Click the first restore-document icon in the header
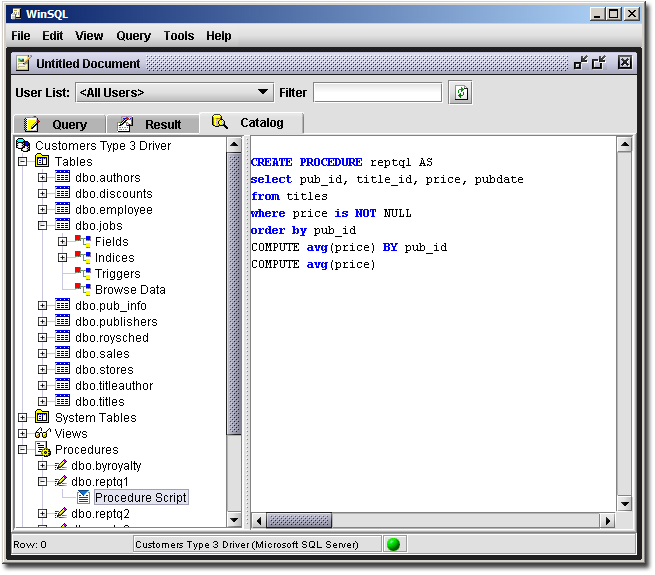 click(x=580, y=63)
